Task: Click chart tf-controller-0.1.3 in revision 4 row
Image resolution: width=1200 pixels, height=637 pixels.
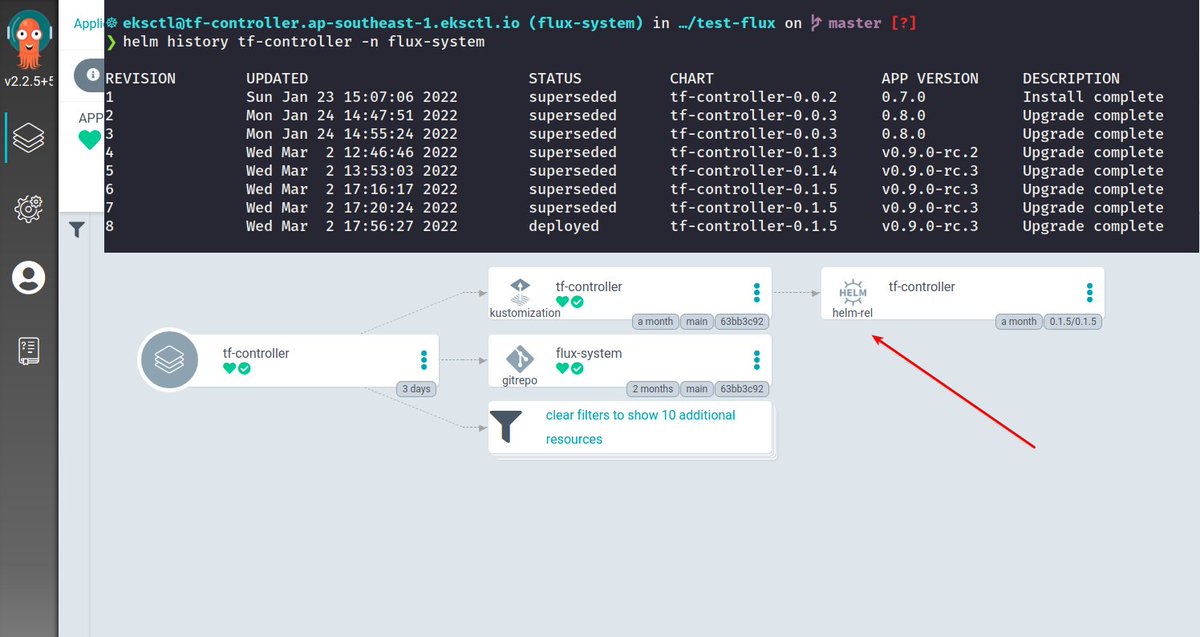Action: point(754,152)
